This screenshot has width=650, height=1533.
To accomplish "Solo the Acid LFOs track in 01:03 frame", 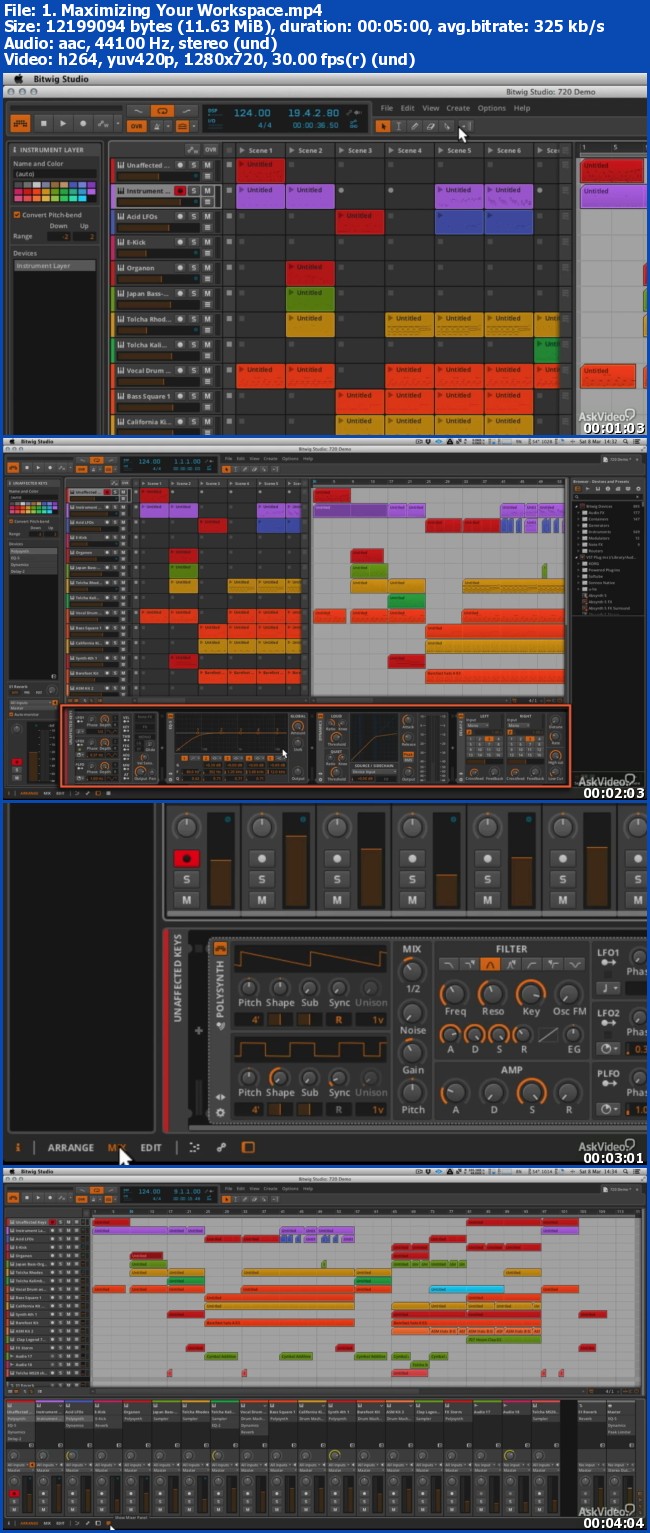I will (x=194, y=216).
